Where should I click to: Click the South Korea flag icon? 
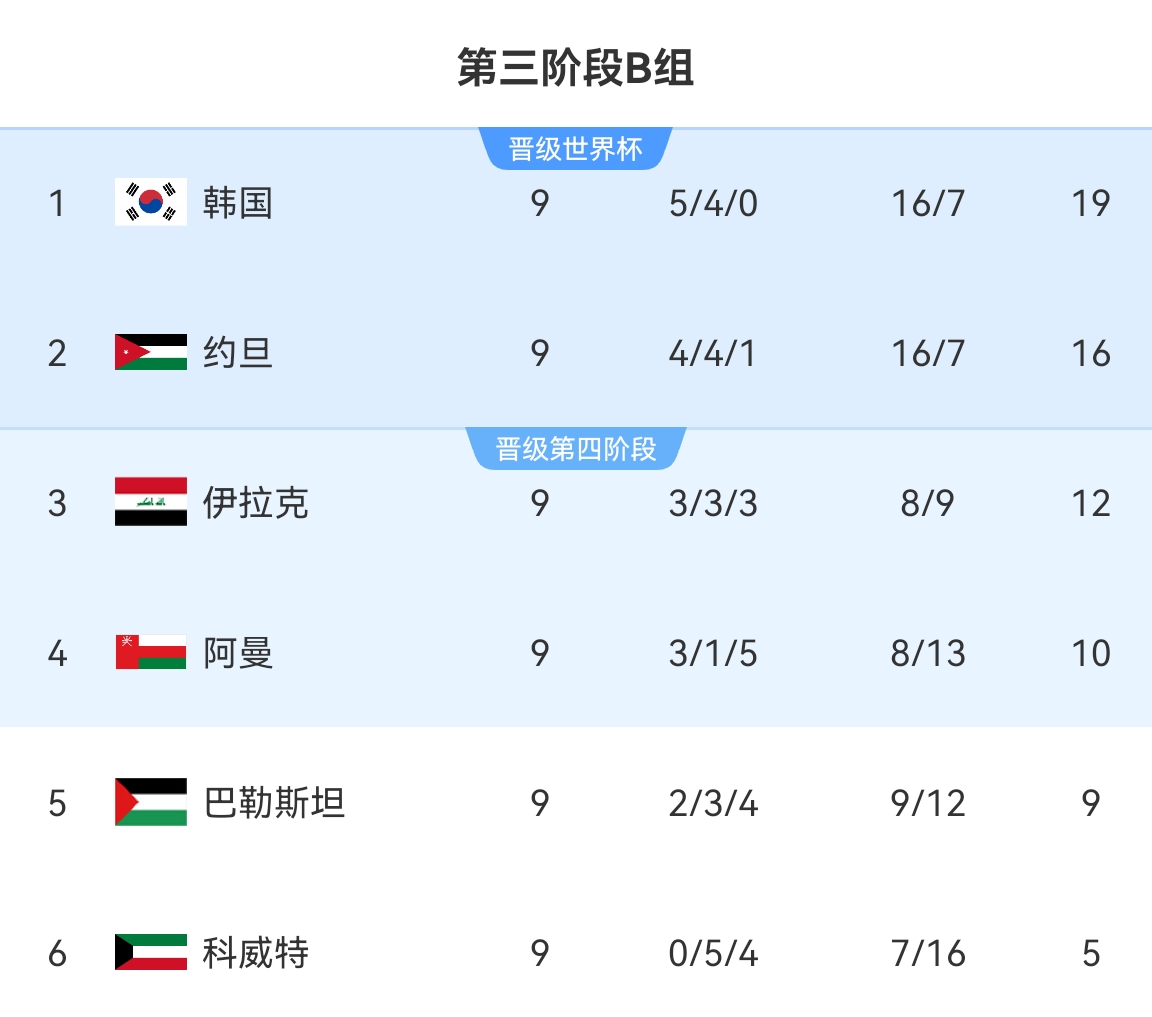[x=151, y=203]
